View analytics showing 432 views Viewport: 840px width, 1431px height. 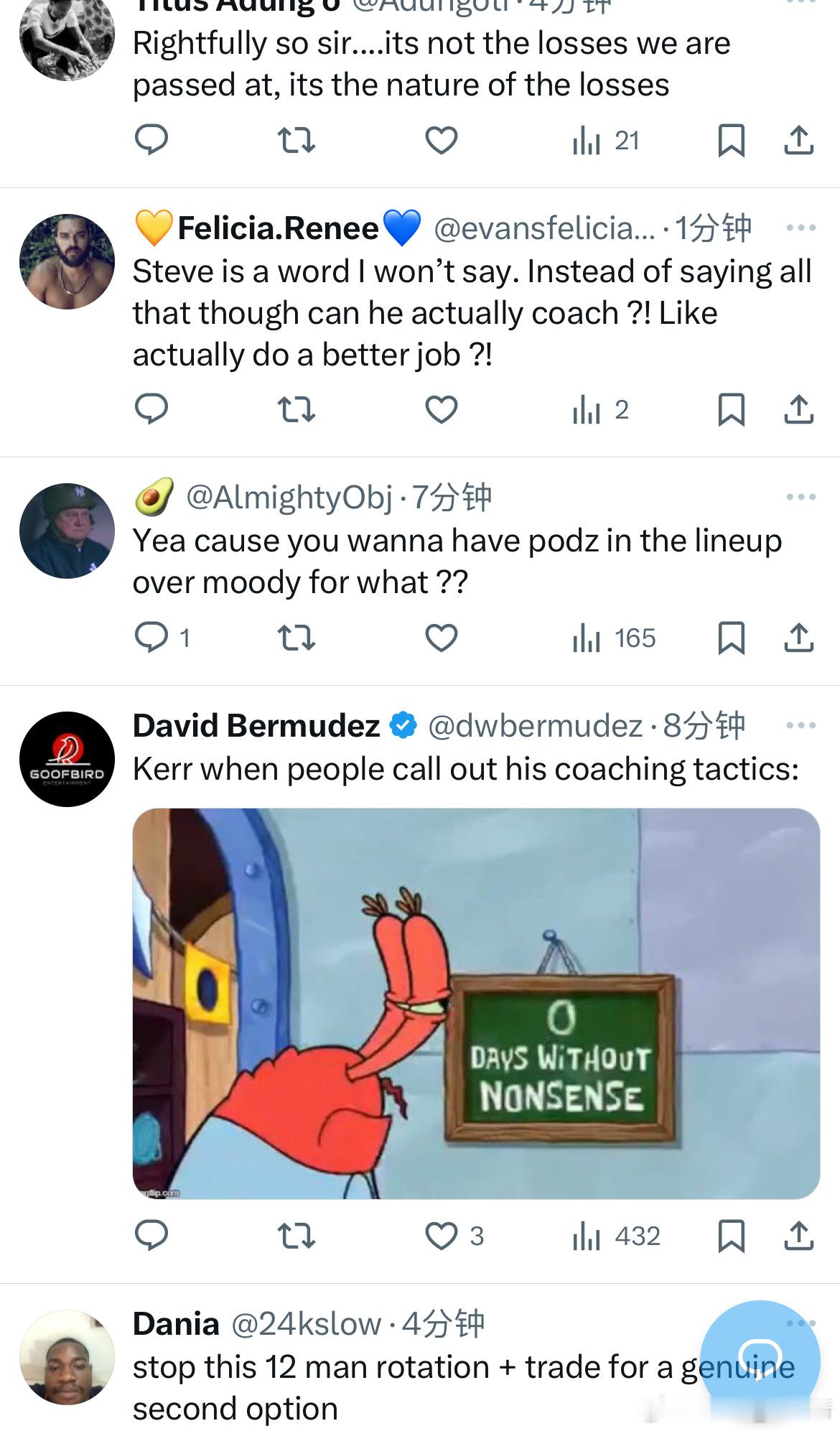tap(616, 1236)
